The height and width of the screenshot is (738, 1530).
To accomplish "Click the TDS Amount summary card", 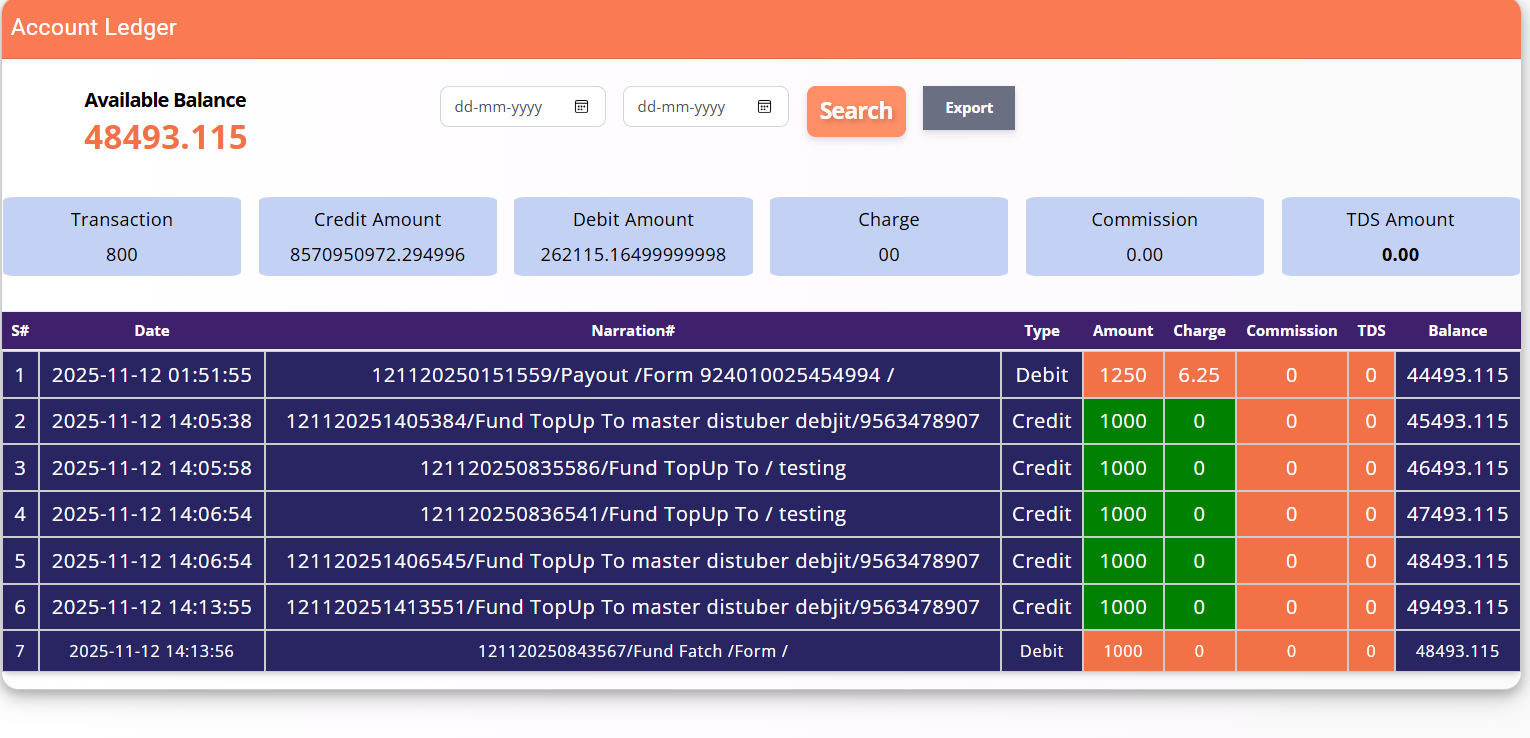I will (1400, 236).
